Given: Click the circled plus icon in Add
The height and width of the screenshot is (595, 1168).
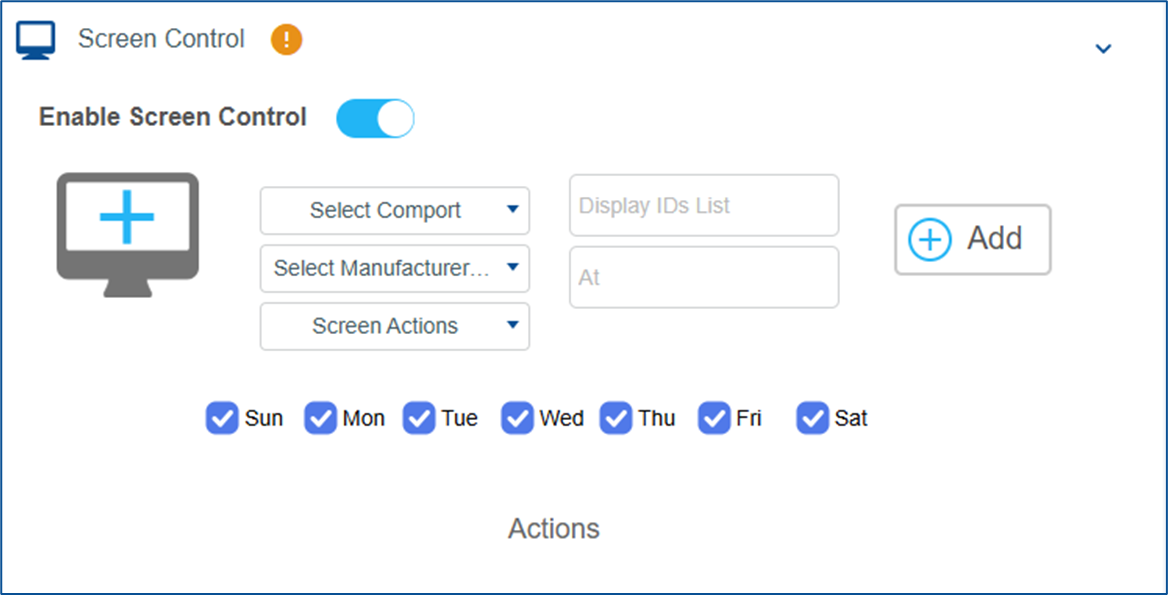Looking at the screenshot, I should (930, 240).
